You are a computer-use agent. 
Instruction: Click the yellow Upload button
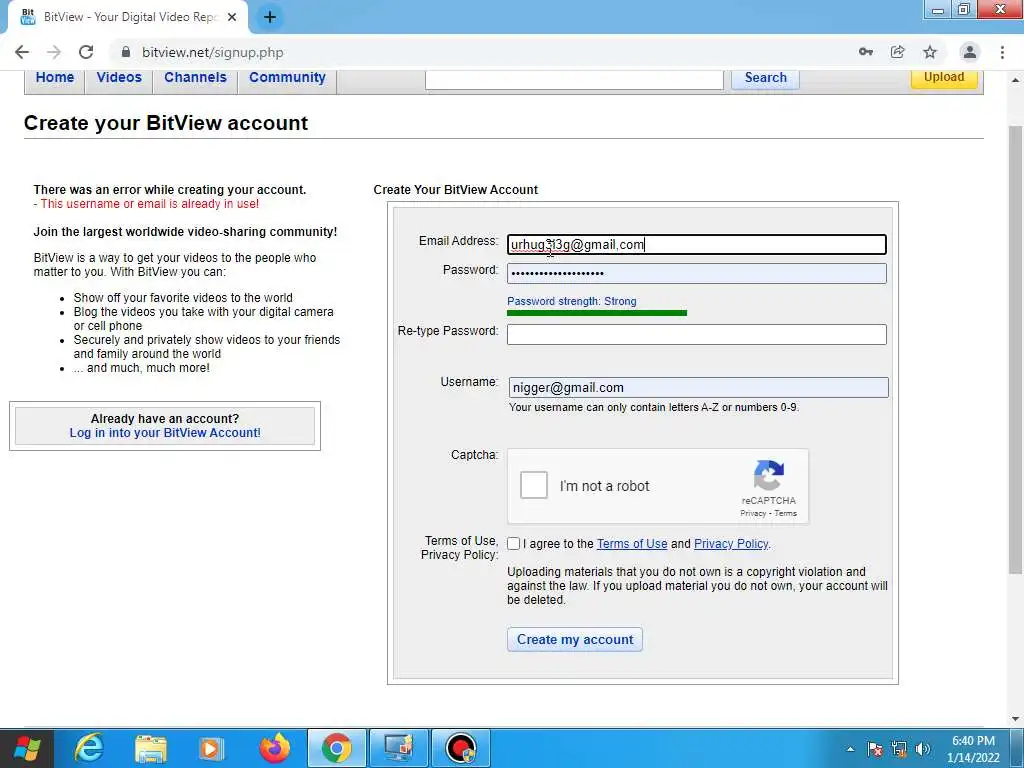(944, 77)
